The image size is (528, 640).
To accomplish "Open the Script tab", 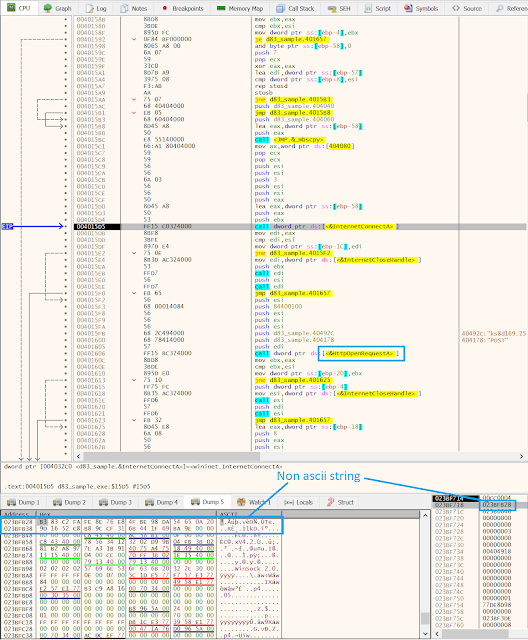I will tap(377, 8).
